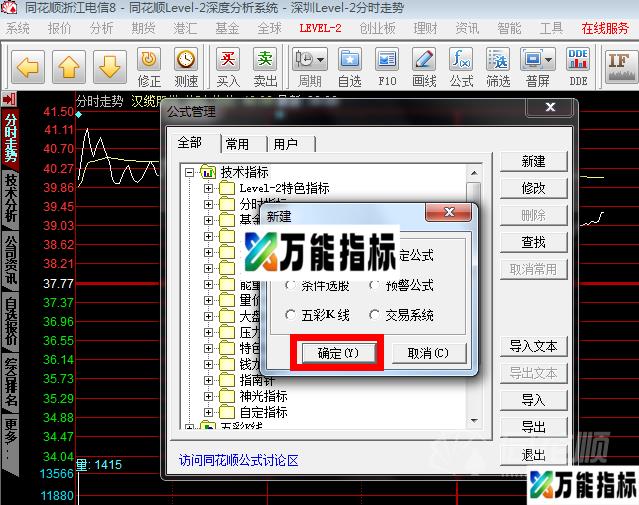Screen dimensions: 639x505
Task: Expand the 神光指标 folder
Action: click(x=208, y=396)
